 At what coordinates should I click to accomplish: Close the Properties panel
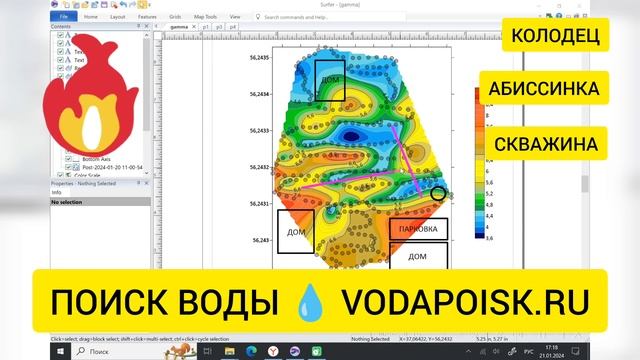(x=147, y=183)
